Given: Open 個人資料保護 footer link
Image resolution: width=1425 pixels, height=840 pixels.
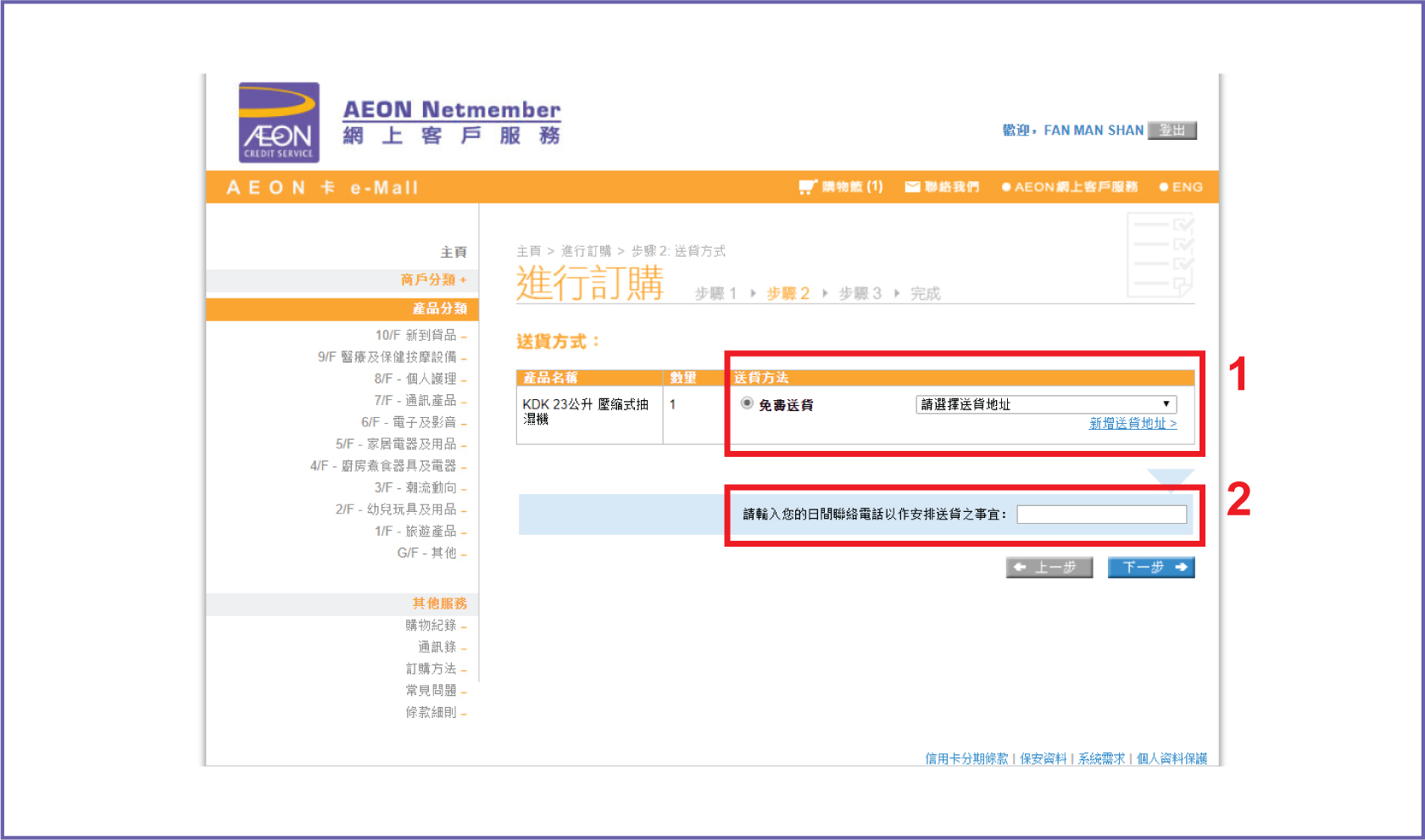Looking at the screenshot, I should pyautogui.click(x=1172, y=759).
